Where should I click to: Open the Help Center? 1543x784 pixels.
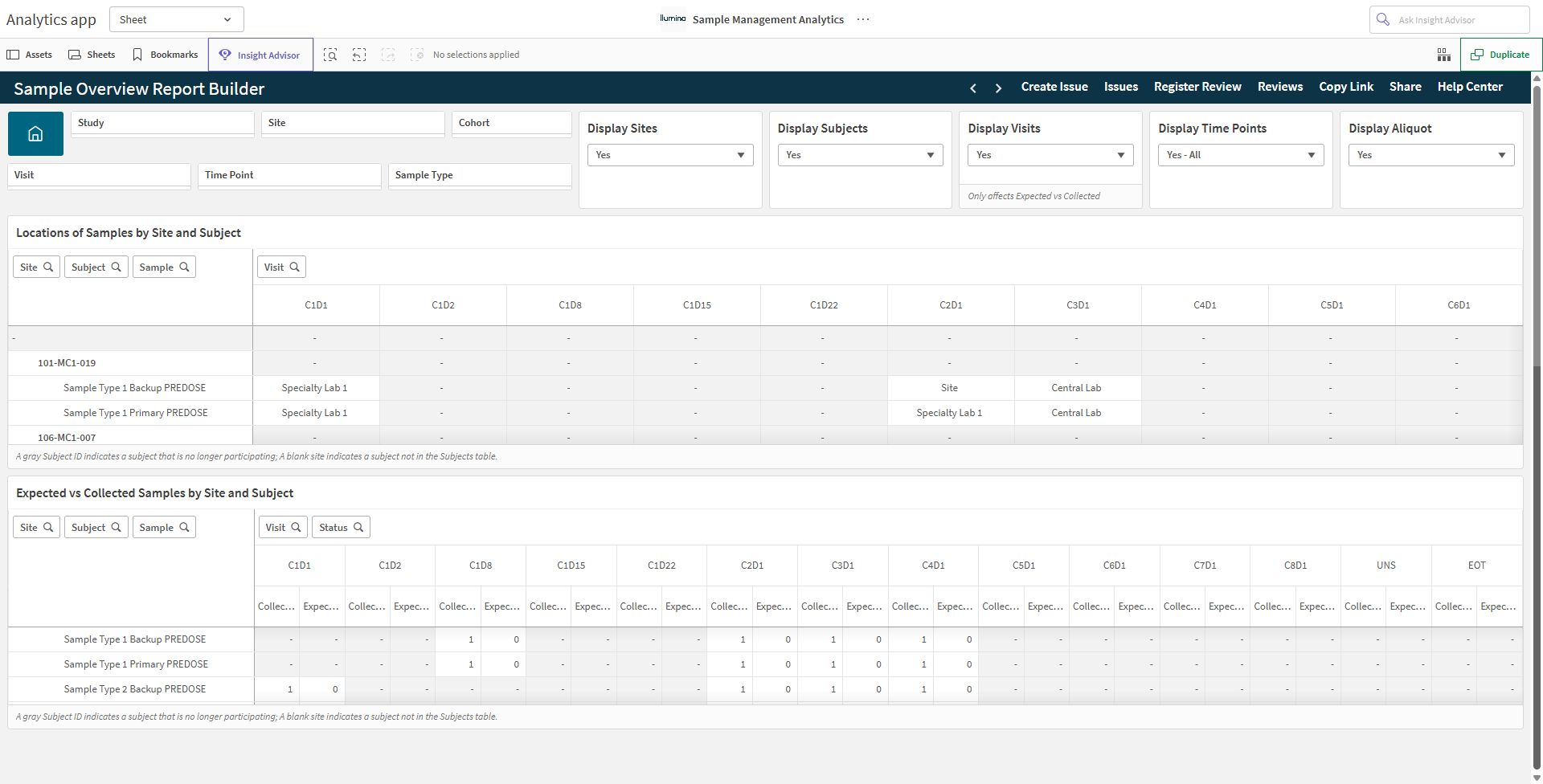pyautogui.click(x=1470, y=87)
